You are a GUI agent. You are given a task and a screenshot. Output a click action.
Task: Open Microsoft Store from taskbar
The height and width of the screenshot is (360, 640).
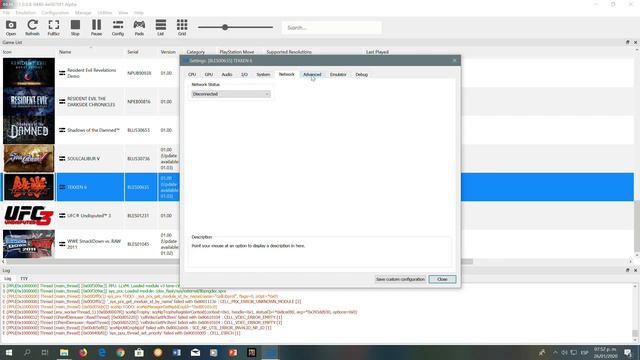pos(139,353)
